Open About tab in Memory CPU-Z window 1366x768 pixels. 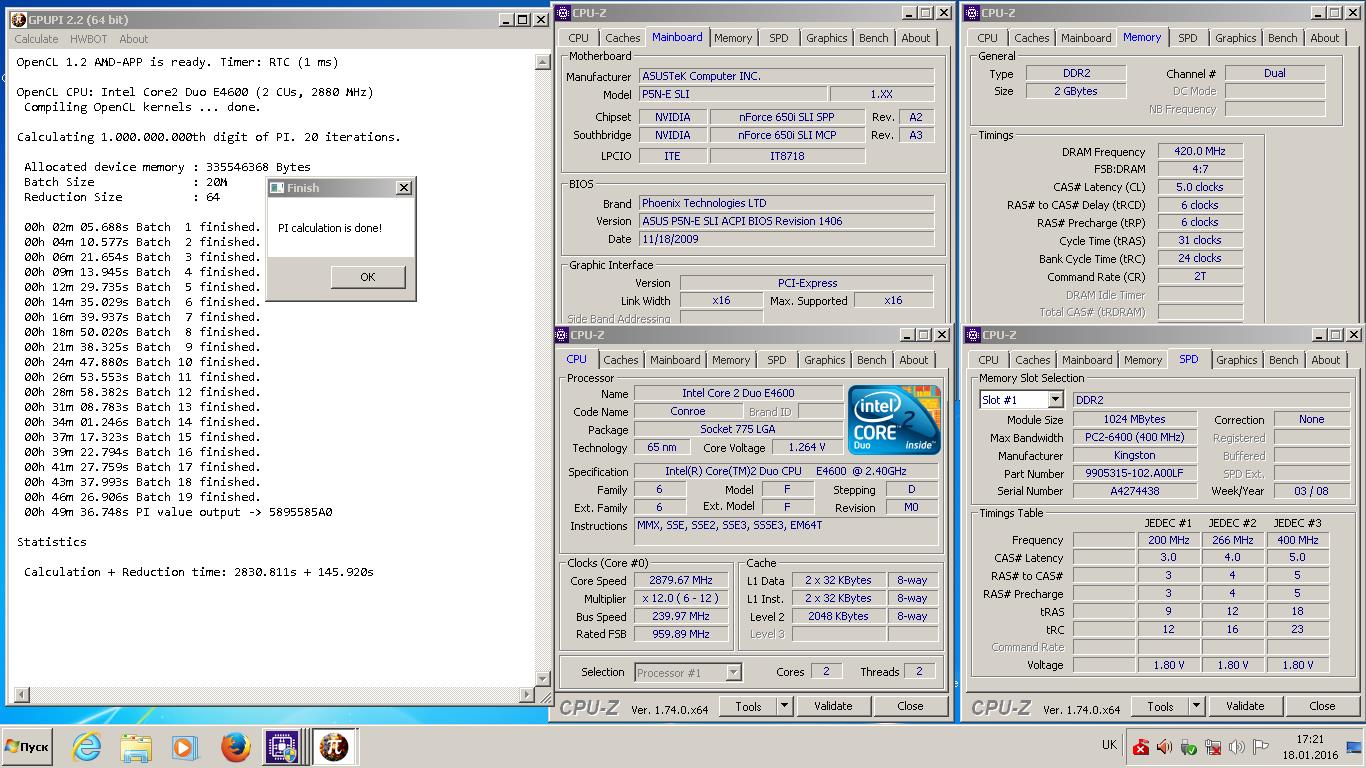[1325, 38]
